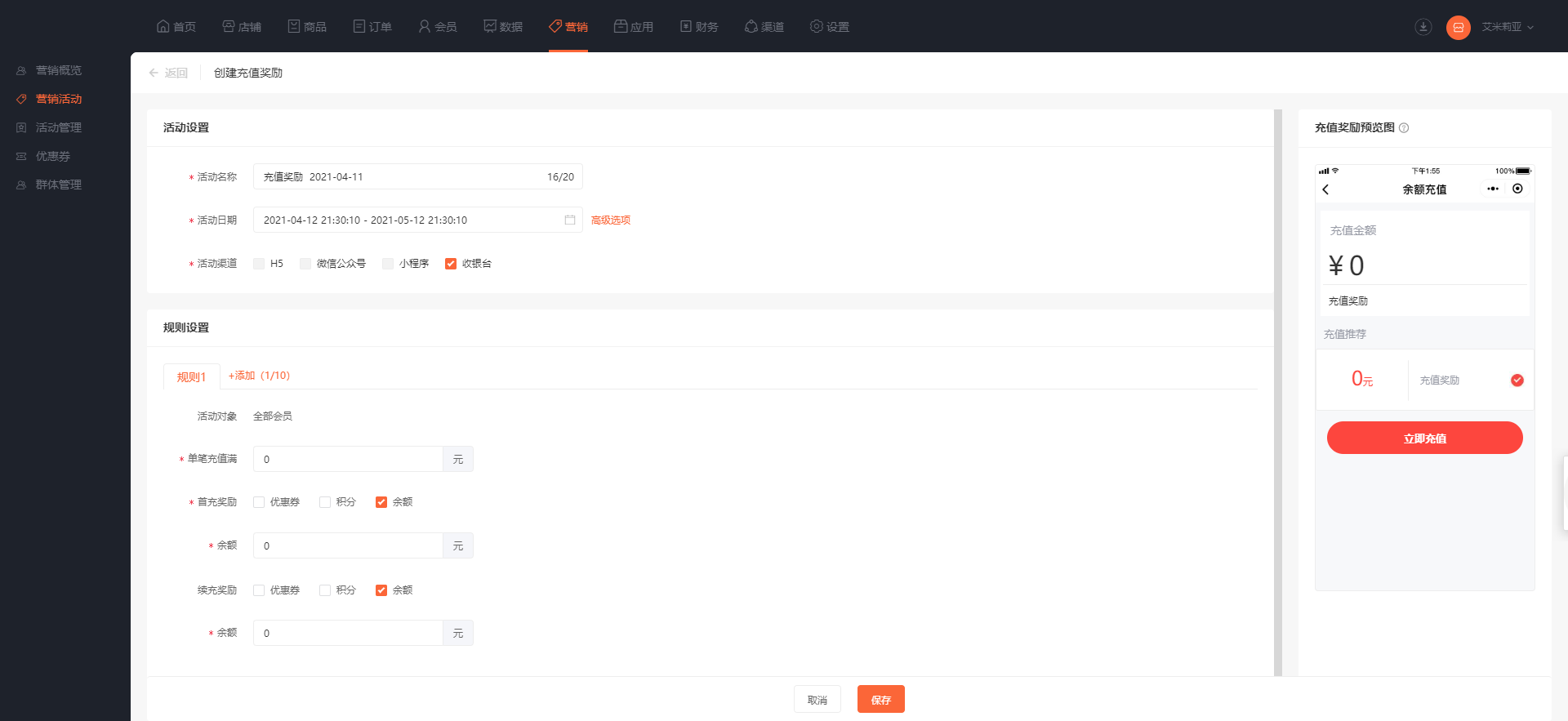This screenshot has width=1568, height=721.
Task: Click the 首充奖励 余额 amount input
Action: (348, 545)
